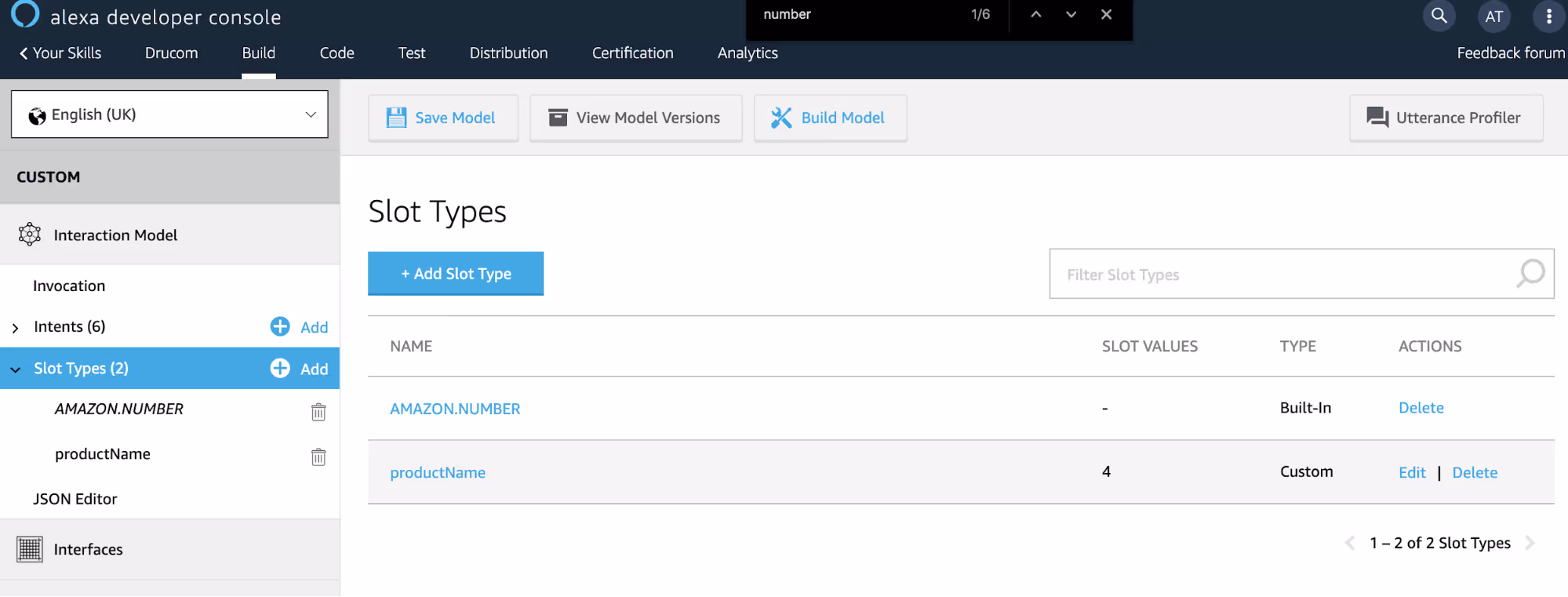
Task: Open the Analytics tab
Action: [748, 53]
